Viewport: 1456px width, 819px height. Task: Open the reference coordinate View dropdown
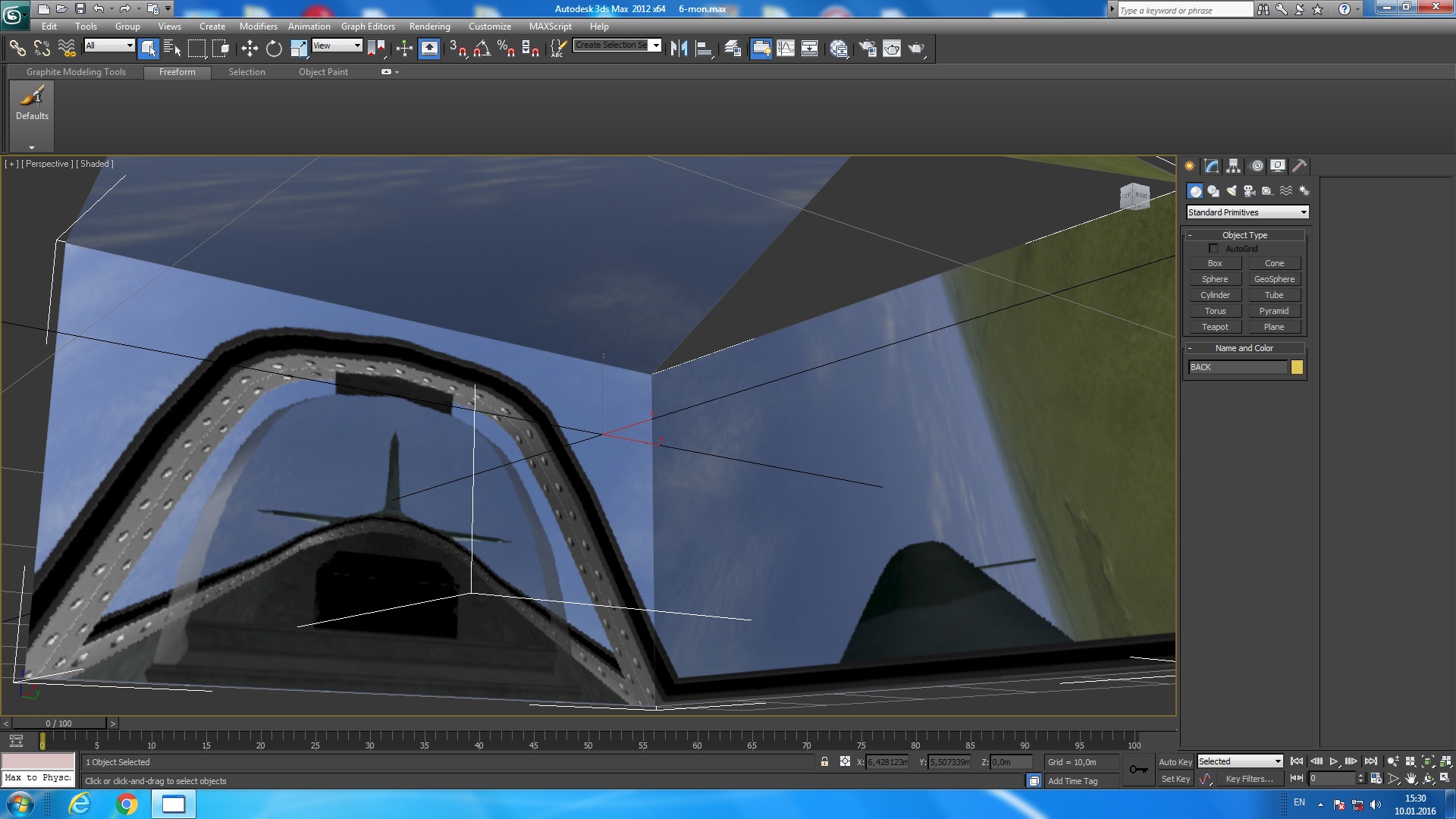337,45
